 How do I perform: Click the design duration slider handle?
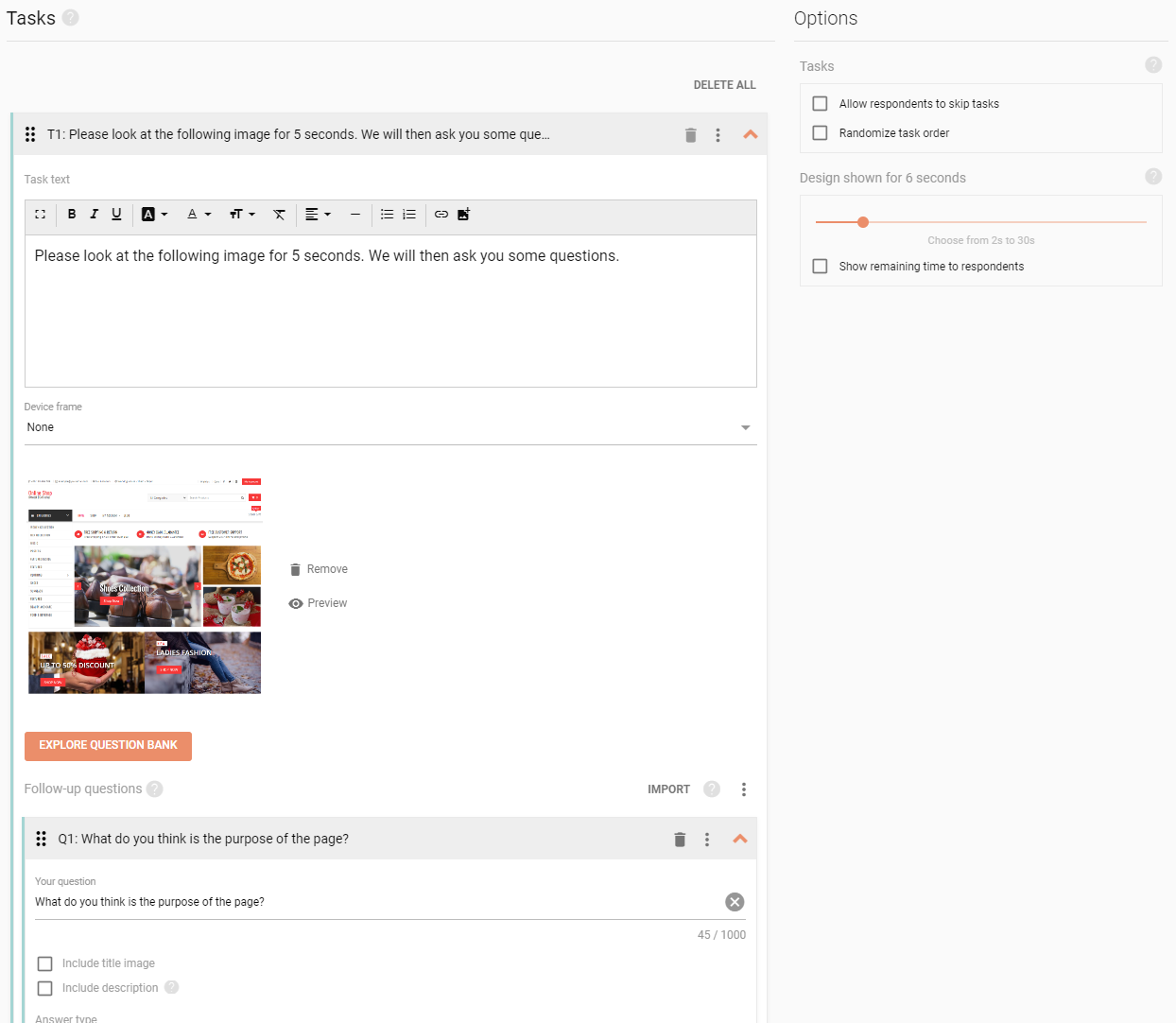(x=863, y=222)
